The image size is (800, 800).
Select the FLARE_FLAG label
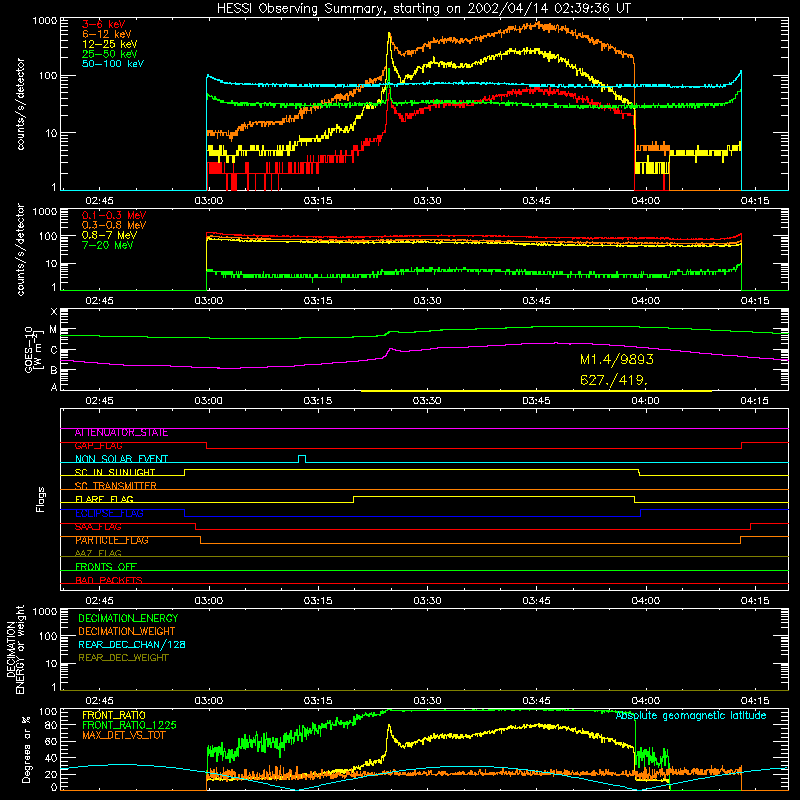point(104,499)
